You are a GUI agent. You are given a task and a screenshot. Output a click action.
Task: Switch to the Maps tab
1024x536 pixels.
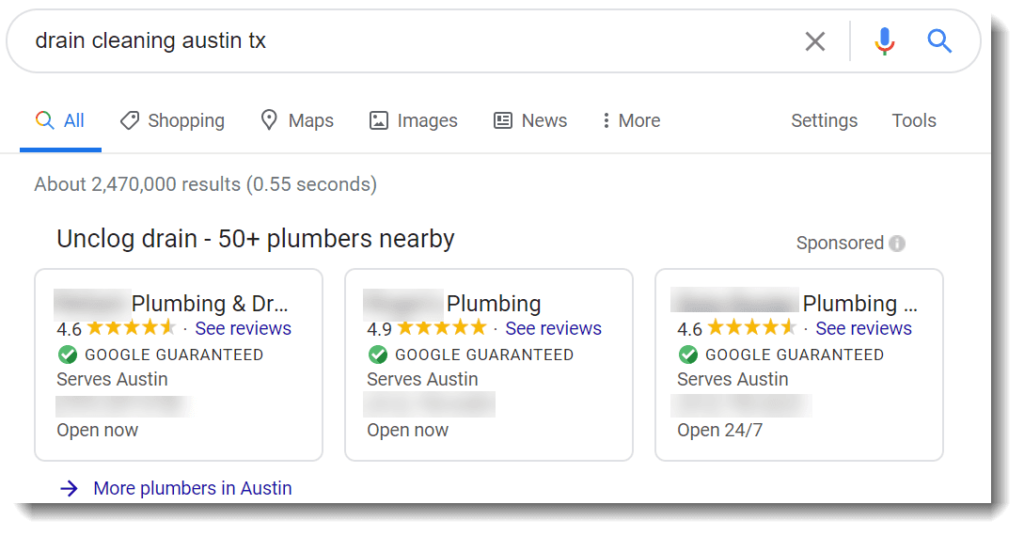(x=297, y=120)
